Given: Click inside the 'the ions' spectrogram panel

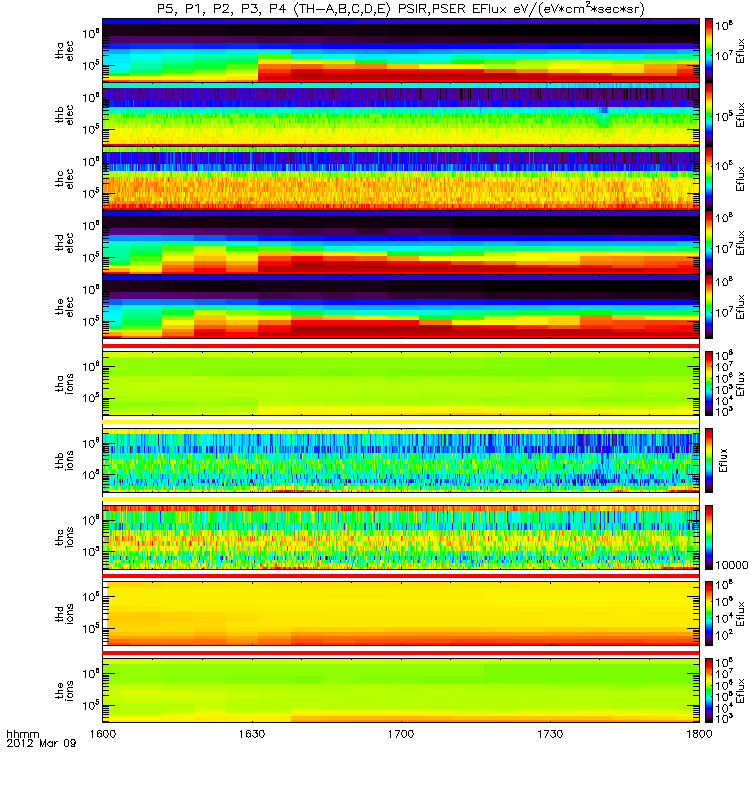Looking at the screenshot, I should pyautogui.click(x=401, y=690).
